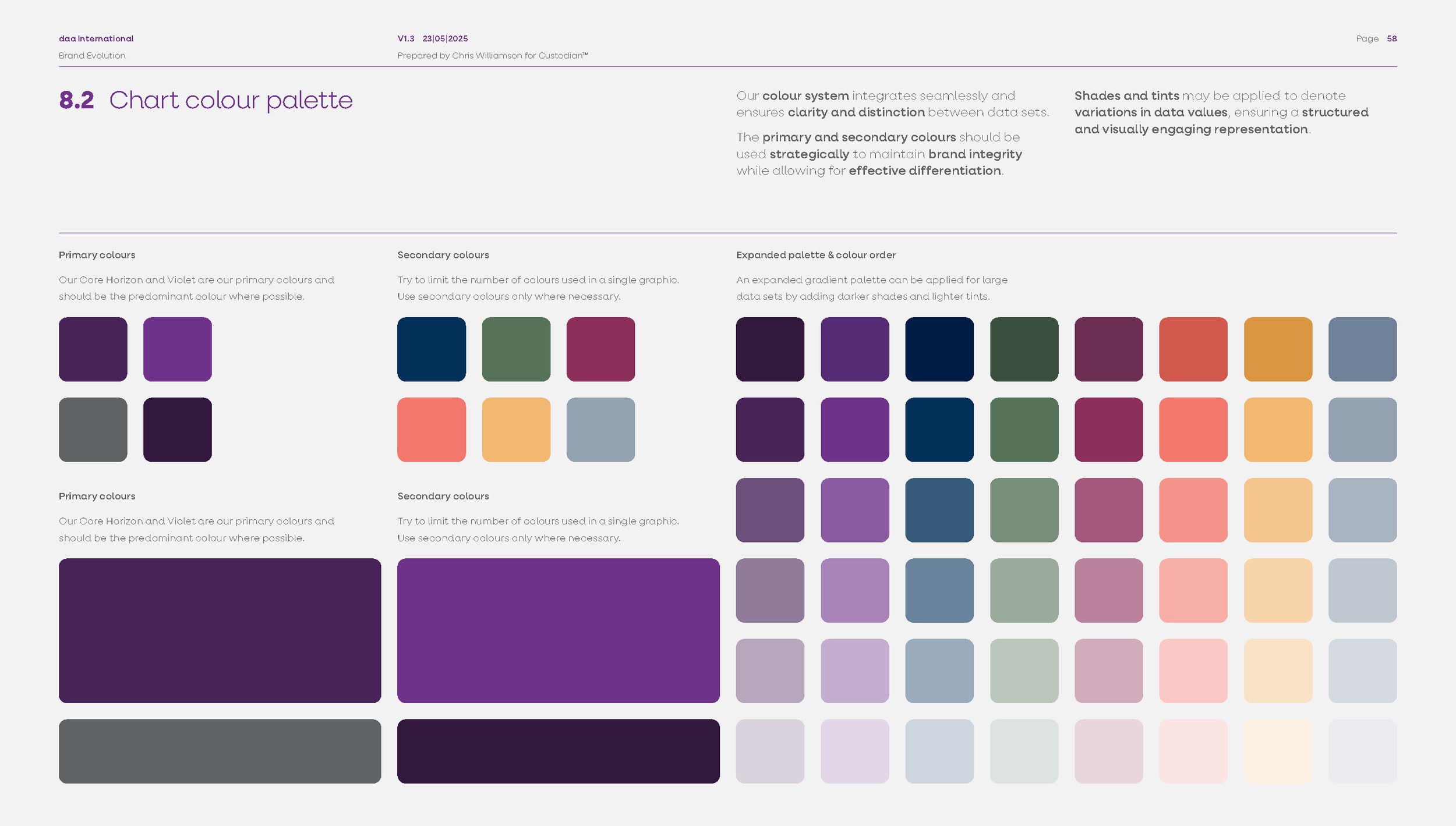This screenshot has height=826, width=1456.
Task: Select the large violet colour block
Action: [559, 630]
